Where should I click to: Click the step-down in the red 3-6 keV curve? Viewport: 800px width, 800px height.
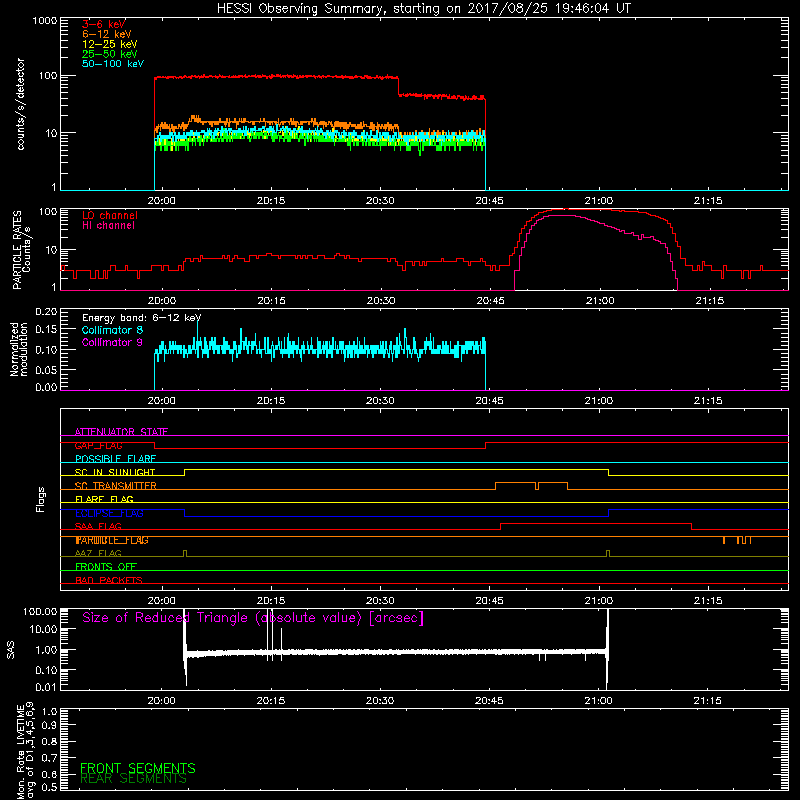(398, 86)
